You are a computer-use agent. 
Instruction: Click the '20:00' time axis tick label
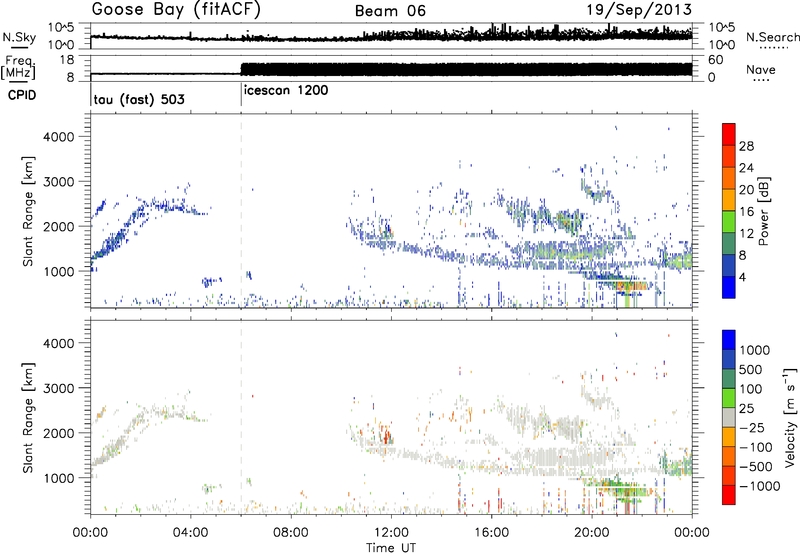click(x=591, y=533)
